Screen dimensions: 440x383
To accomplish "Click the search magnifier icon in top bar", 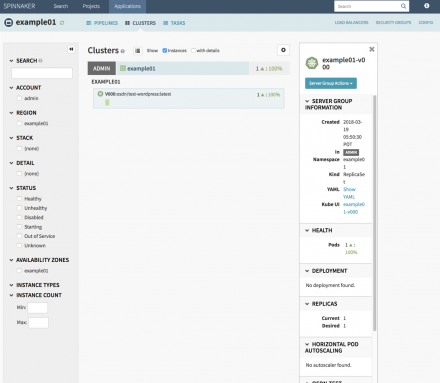I will pyautogui.click(x=403, y=6).
